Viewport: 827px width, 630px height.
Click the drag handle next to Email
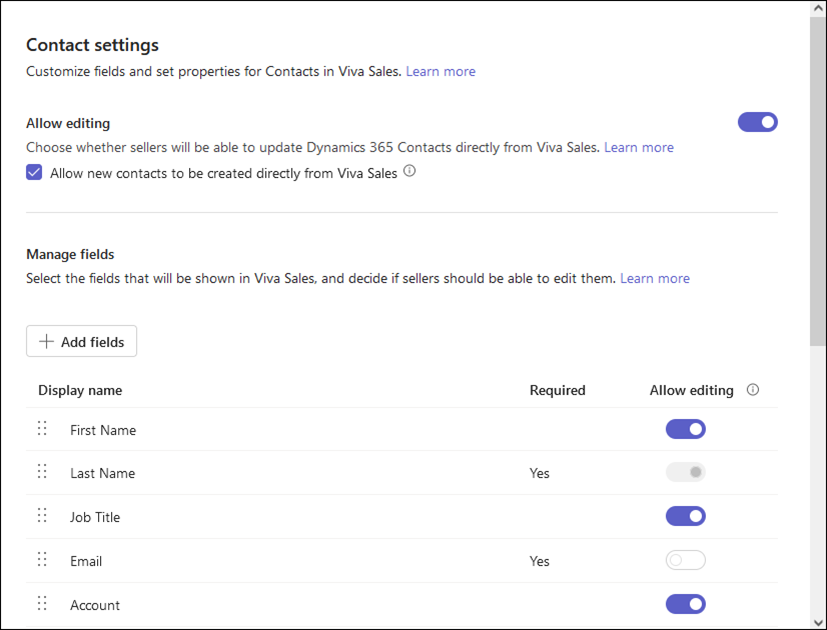point(42,559)
